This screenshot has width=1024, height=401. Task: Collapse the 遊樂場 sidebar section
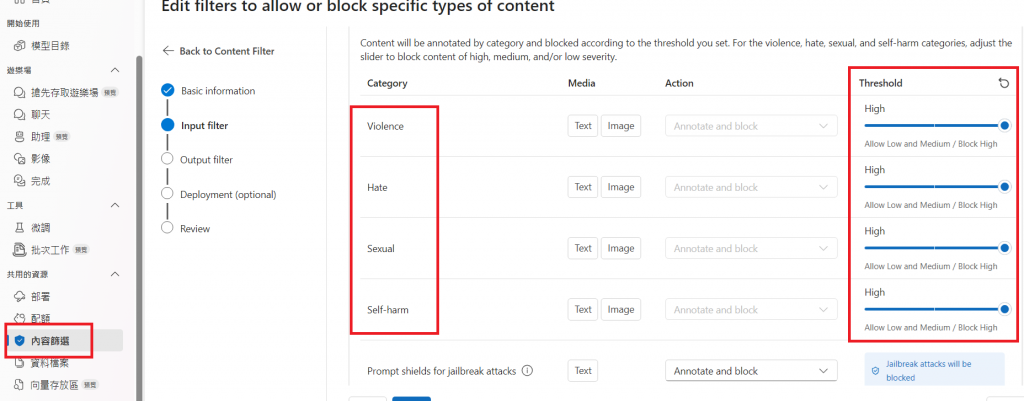tap(114, 69)
